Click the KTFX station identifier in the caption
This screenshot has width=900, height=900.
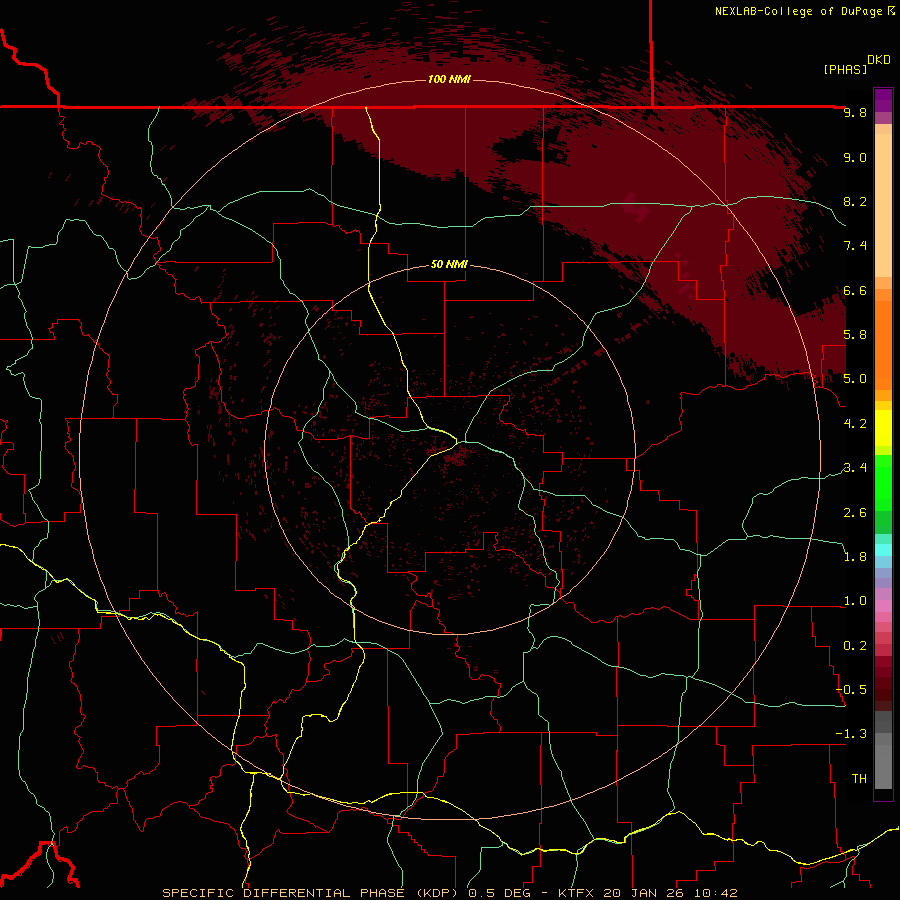[x=576, y=893]
